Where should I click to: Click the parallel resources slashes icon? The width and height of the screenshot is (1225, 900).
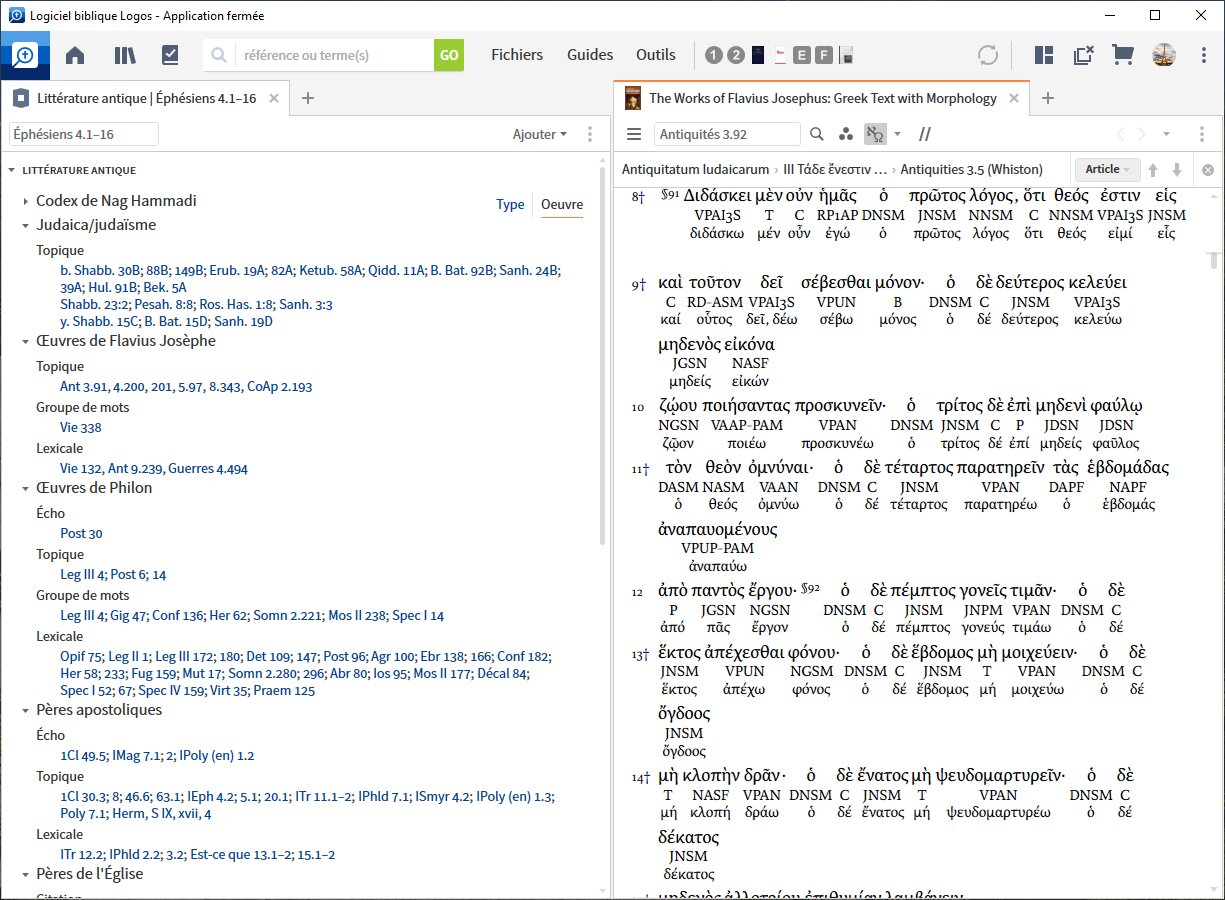925,134
